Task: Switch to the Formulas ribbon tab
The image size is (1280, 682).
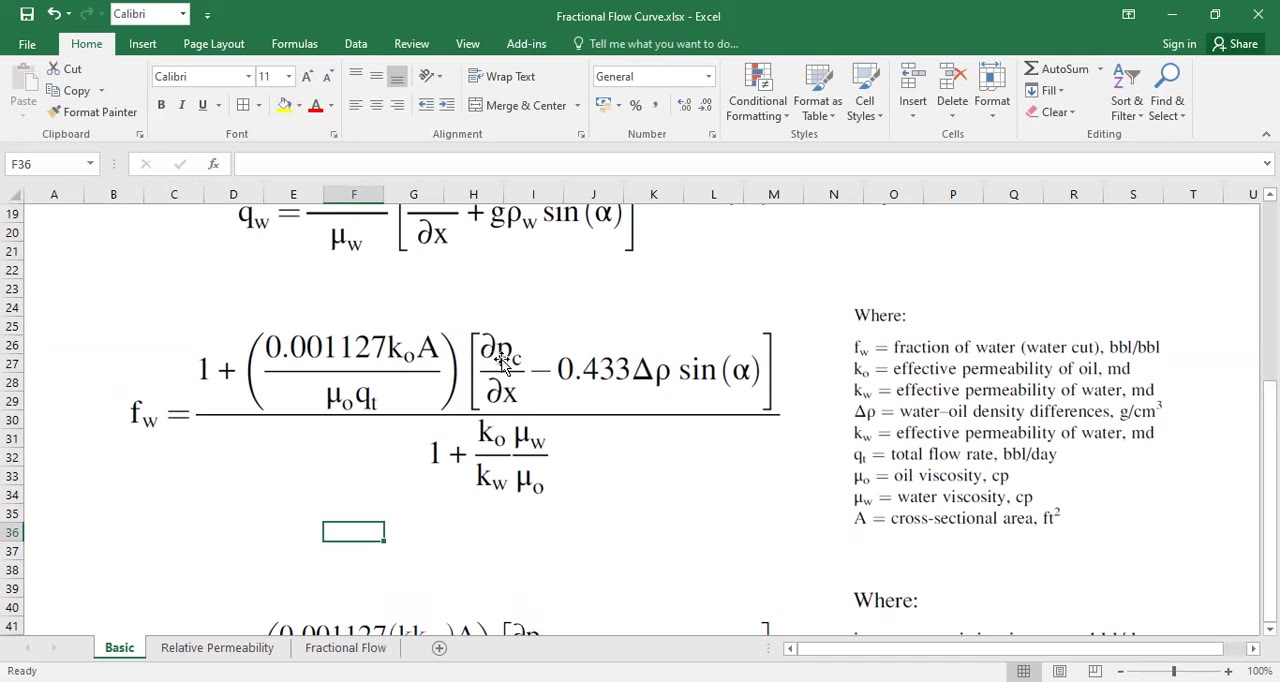Action: (294, 43)
